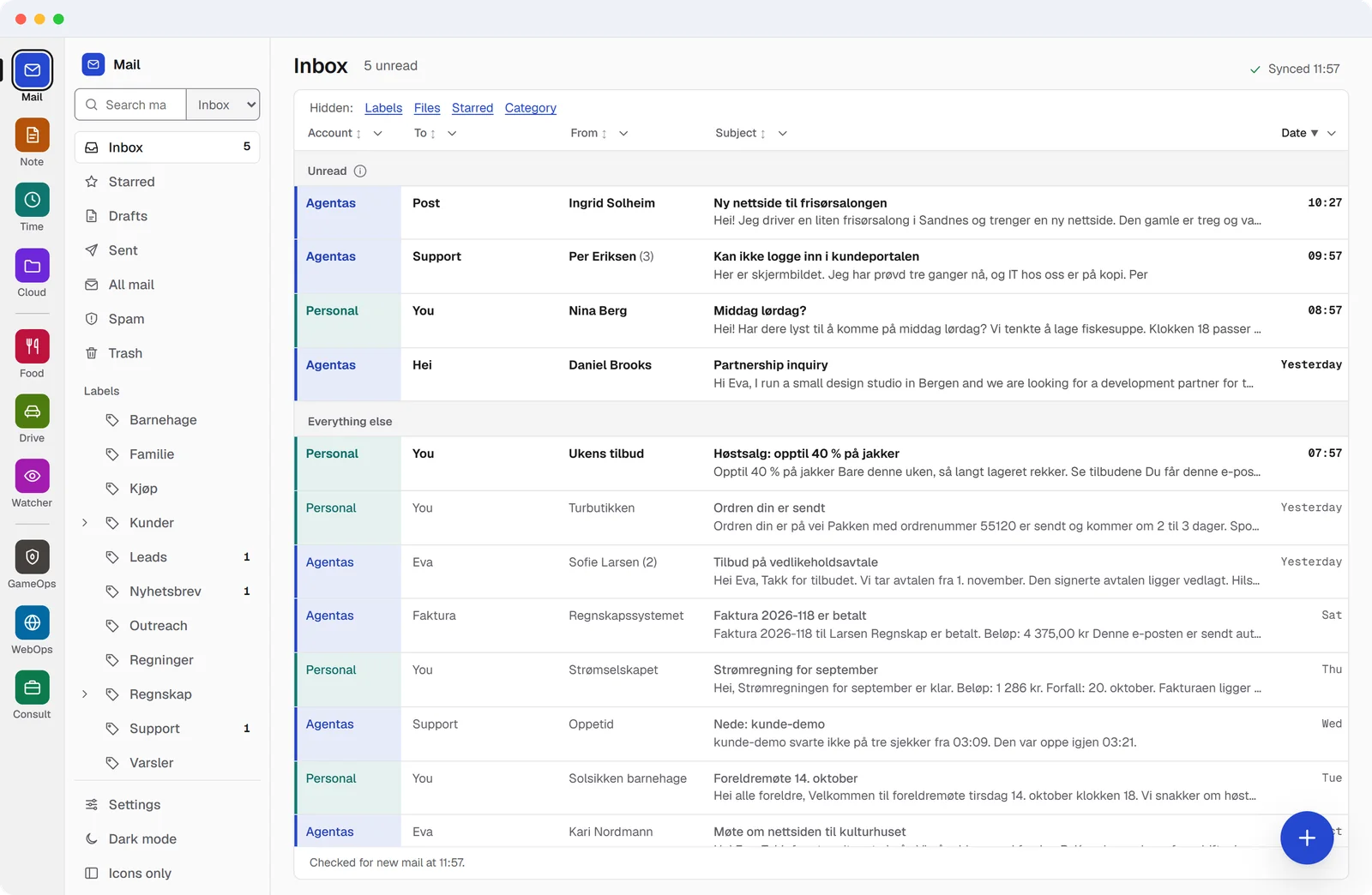The image size is (1372, 895).
Task: Open the Consult app icon
Action: (x=32, y=688)
